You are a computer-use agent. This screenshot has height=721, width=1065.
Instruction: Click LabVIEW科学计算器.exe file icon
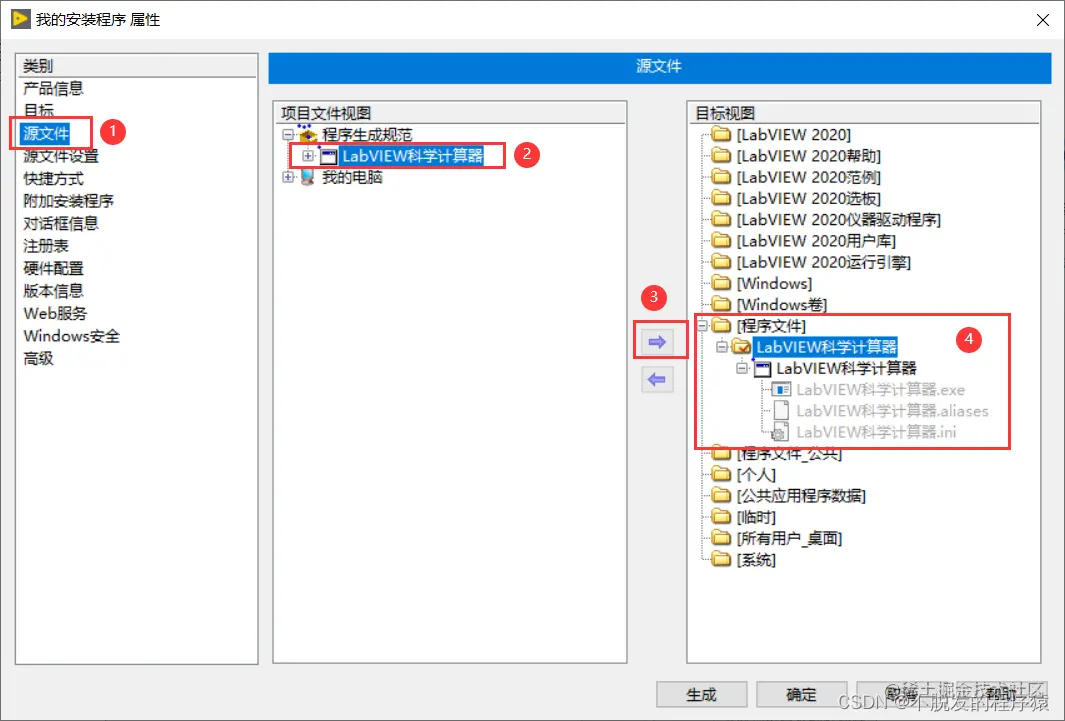(x=781, y=390)
